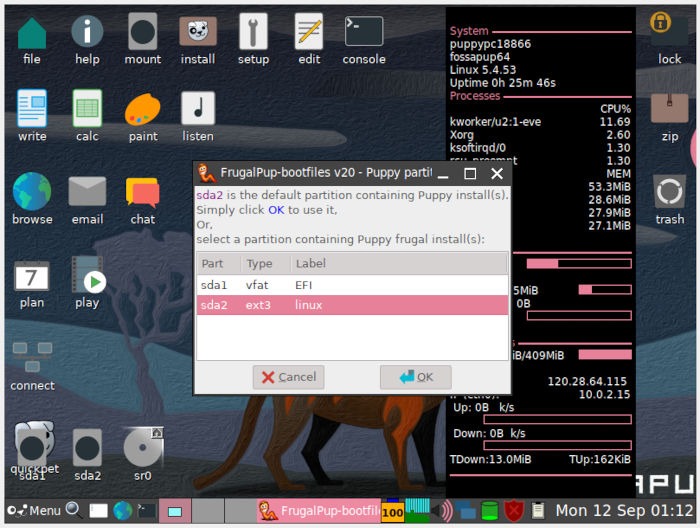The width and height of the screenshot is (700, 528).
Task: Open the network monitors tray icon
Action: pos(465,511)
